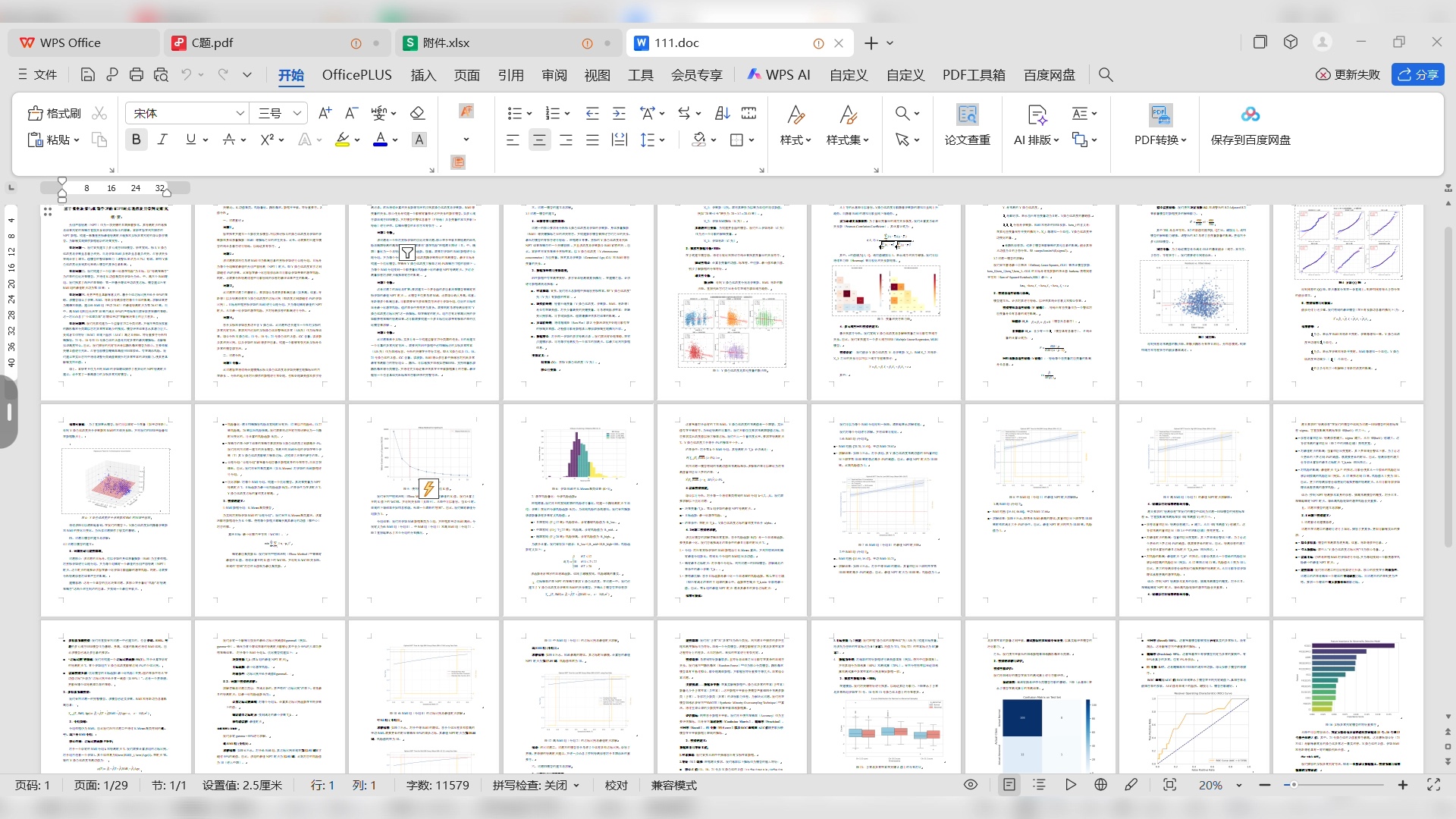
Task: Toggle the superscript X² button
Action: pyautogui.click(x=267, y=140)
